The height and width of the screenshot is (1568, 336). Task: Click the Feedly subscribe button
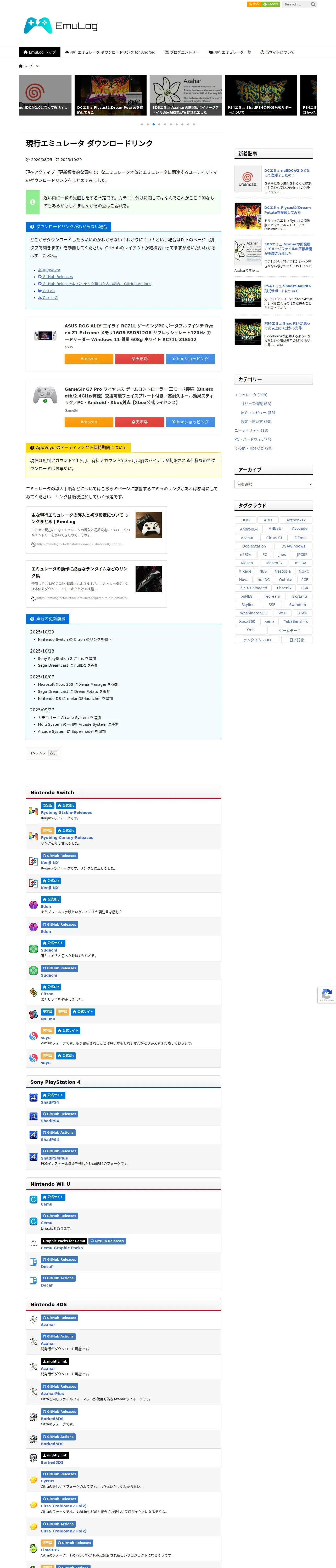click(x=271, y=4)
